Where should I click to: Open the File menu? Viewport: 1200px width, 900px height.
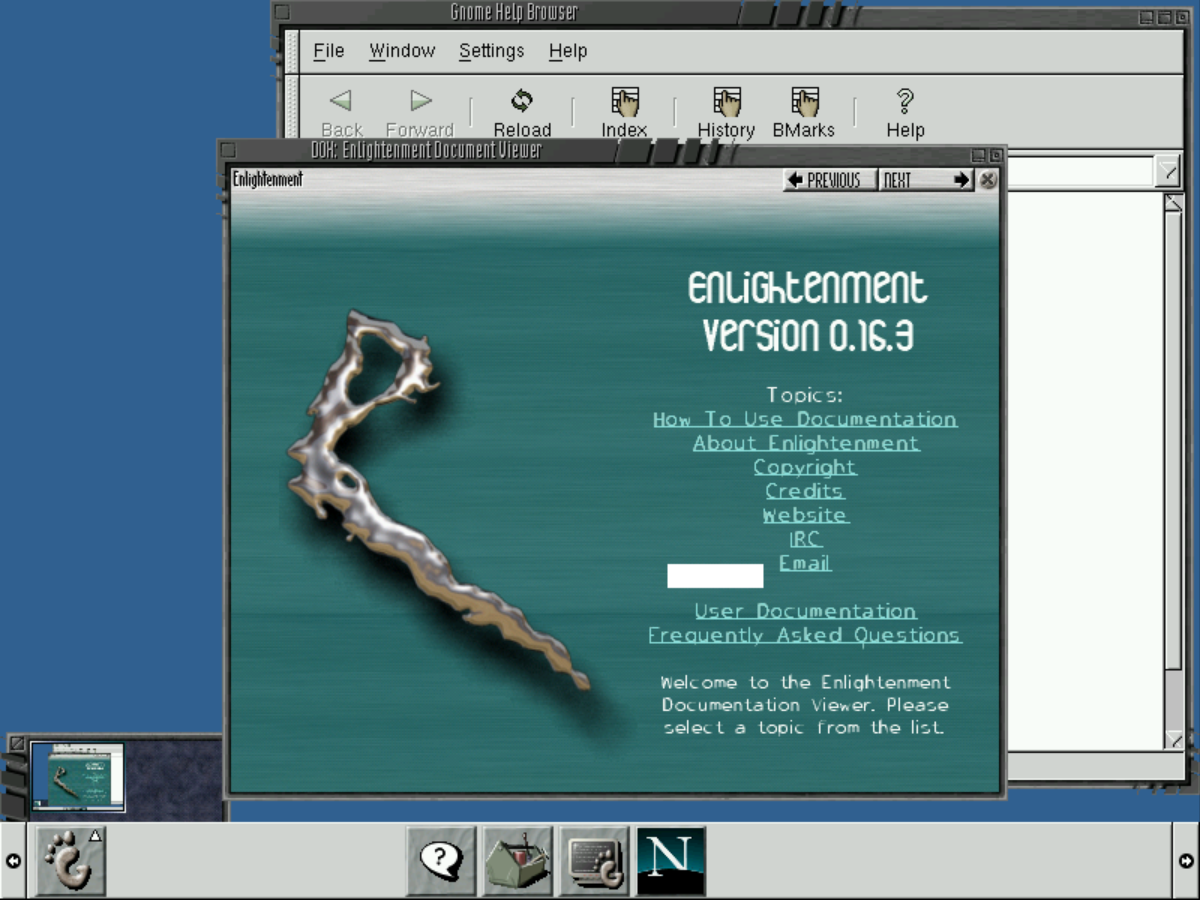tap(328, 50)
